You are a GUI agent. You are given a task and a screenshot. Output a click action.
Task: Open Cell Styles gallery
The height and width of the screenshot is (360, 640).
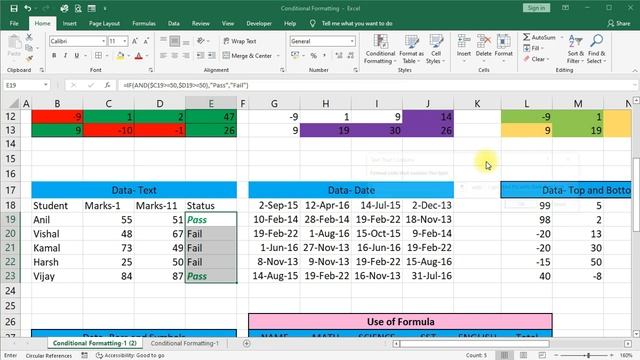[436, 50]
